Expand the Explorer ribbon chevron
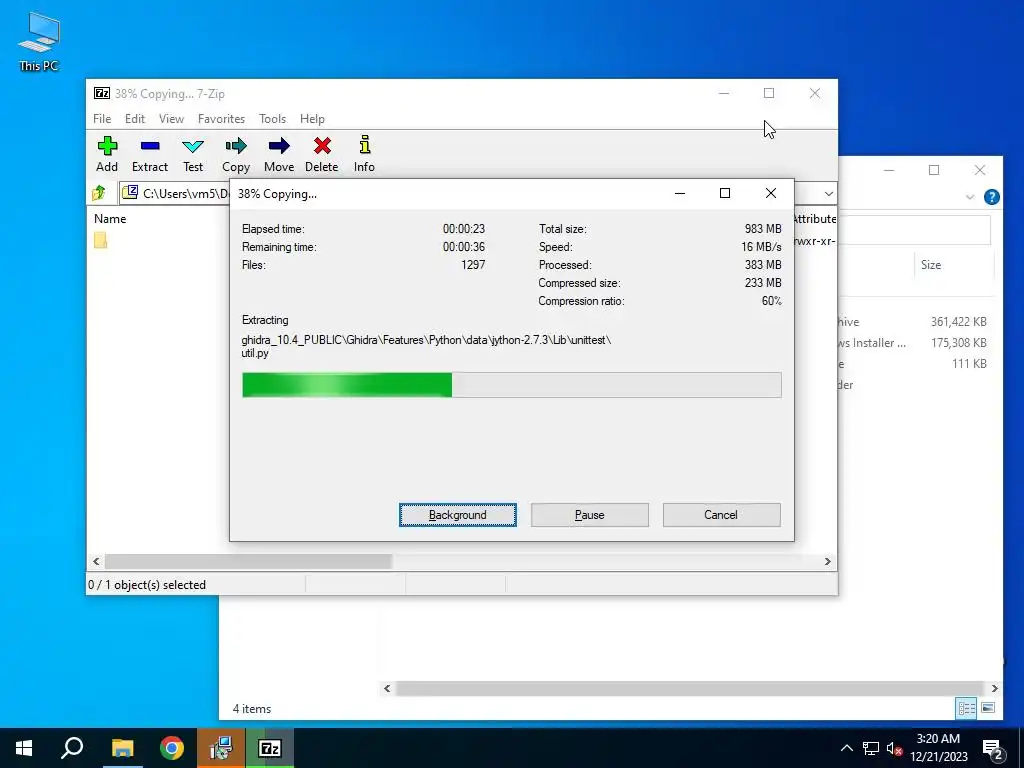Screen dimensions: 1024x768 [x=970, y=197]
